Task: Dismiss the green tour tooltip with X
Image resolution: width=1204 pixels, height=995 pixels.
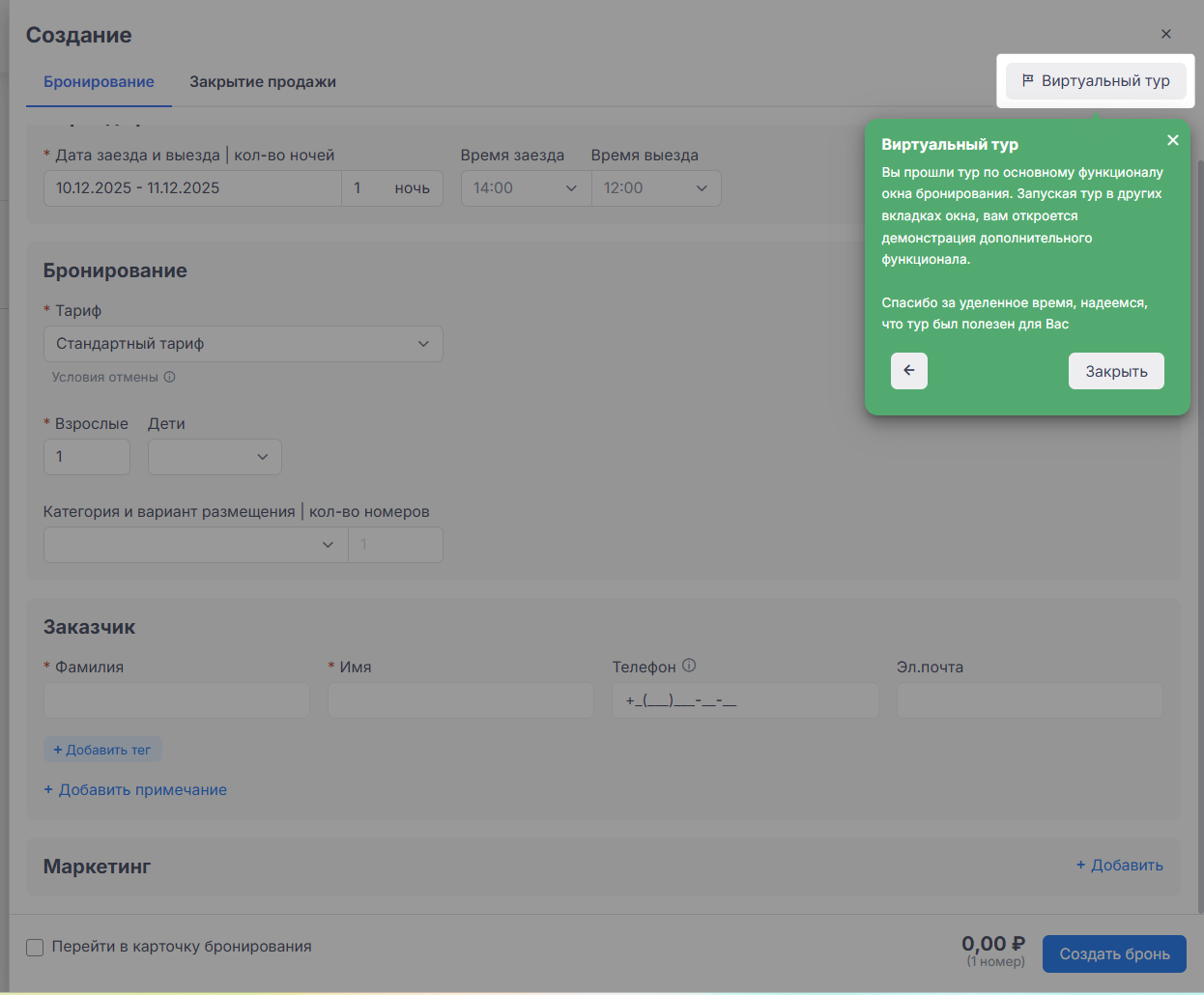Action: (1172, 140)
